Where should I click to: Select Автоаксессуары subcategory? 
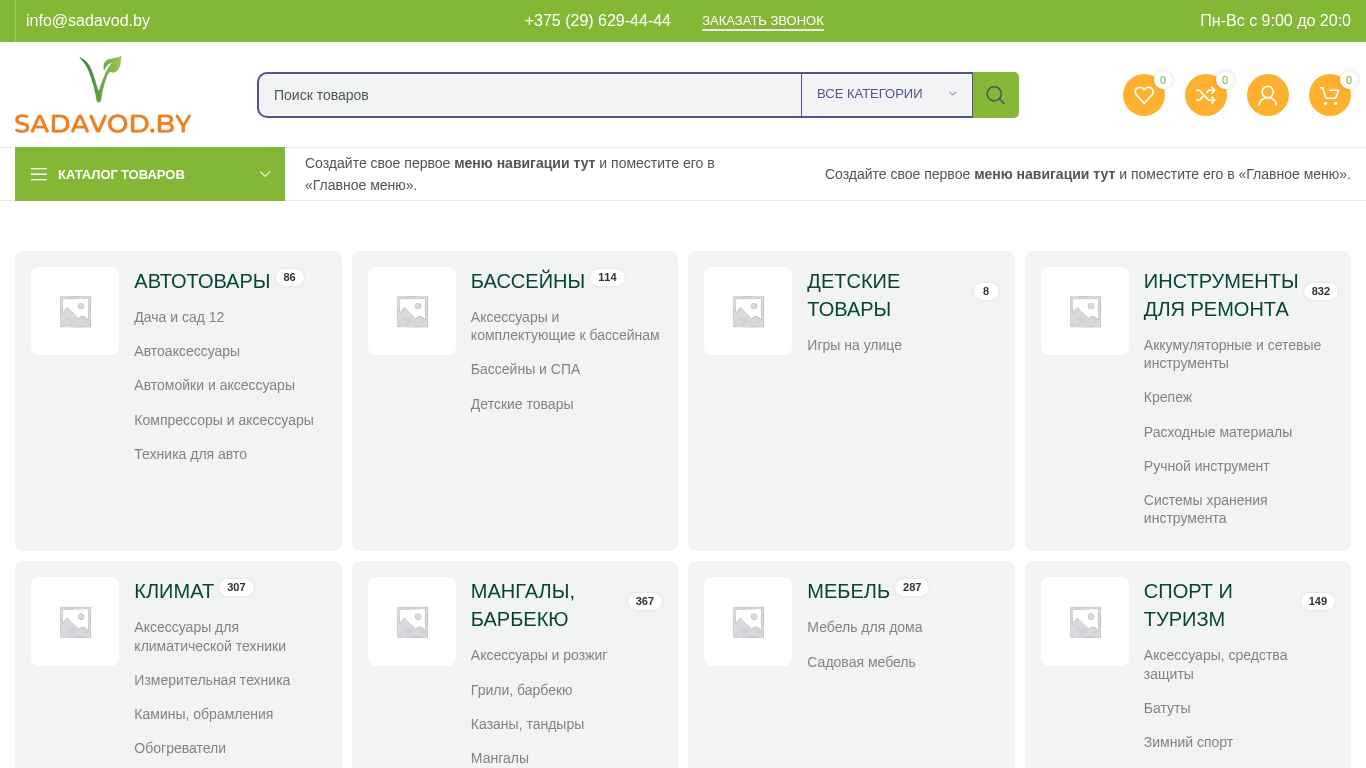click(187, 351)
